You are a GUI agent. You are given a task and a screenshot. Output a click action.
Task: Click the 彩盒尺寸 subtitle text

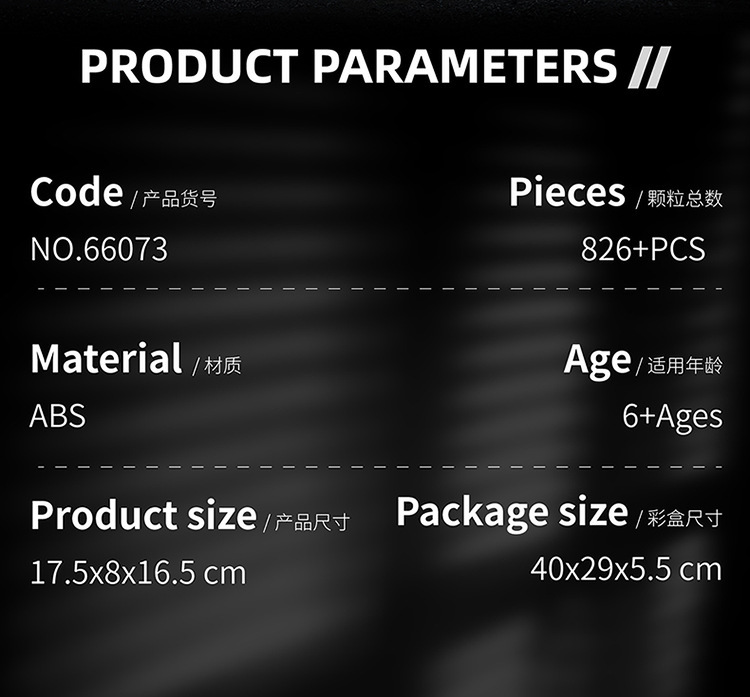pyautogui.click(x=685, y=519)
